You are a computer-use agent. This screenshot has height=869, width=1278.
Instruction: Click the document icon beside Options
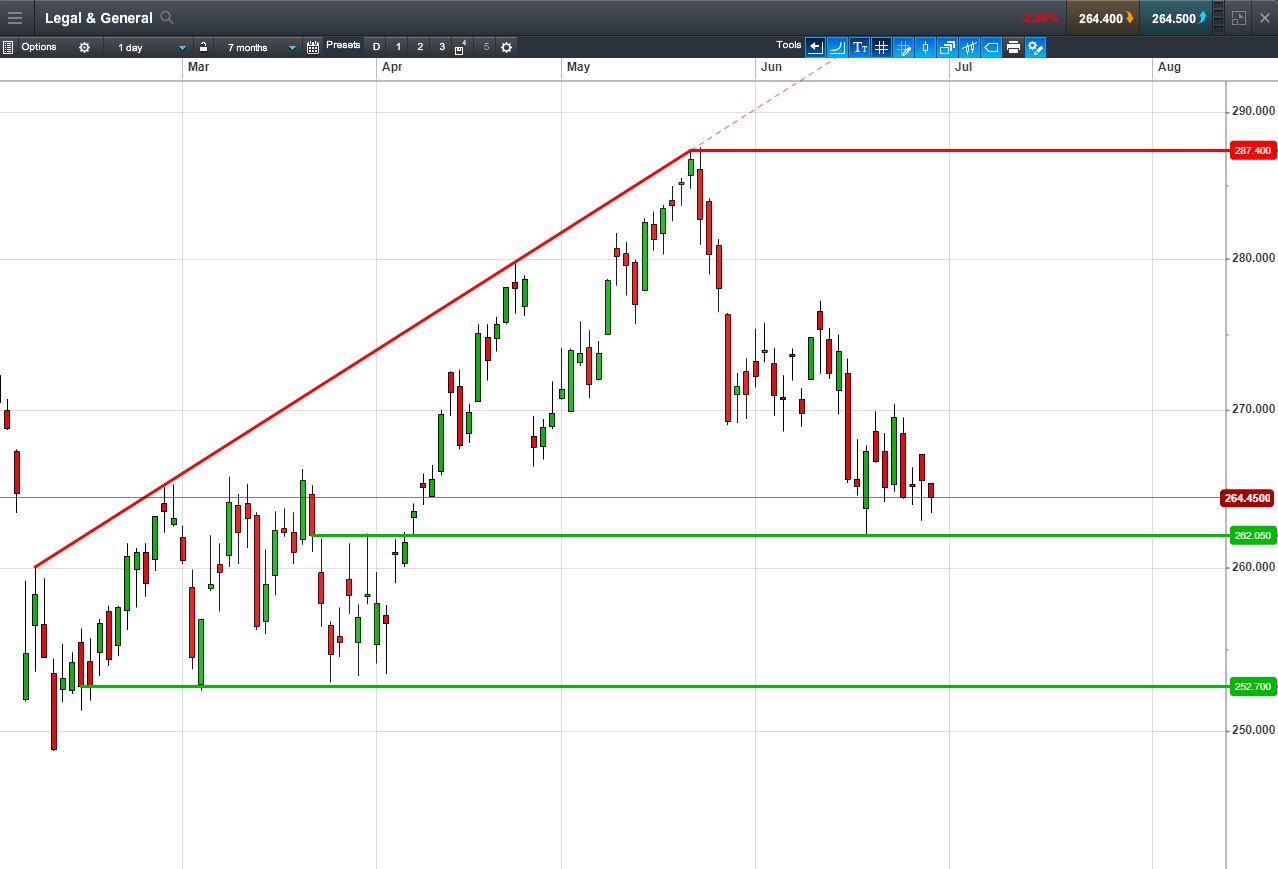(8, 47)
